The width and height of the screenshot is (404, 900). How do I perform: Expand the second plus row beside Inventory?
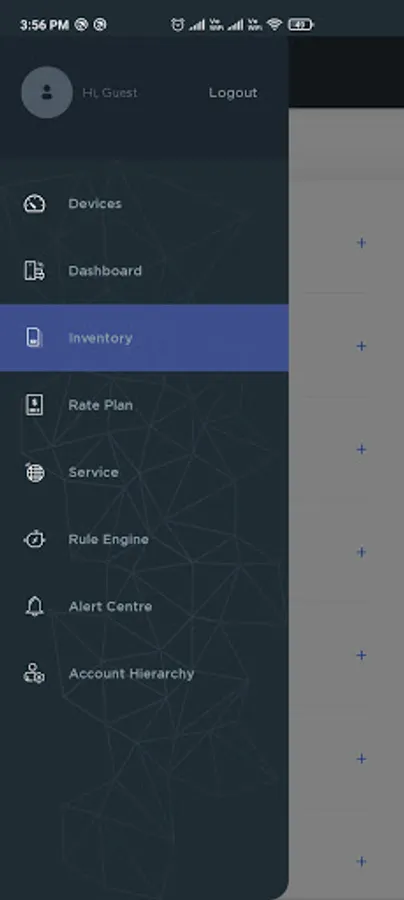[361, 346]
